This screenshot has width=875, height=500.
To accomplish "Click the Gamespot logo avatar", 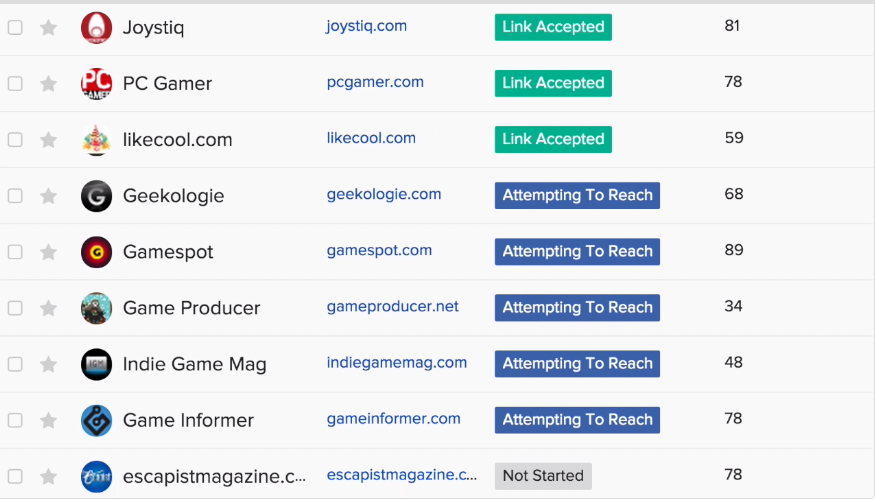I will pyautogui.click(x=97, y=252).
